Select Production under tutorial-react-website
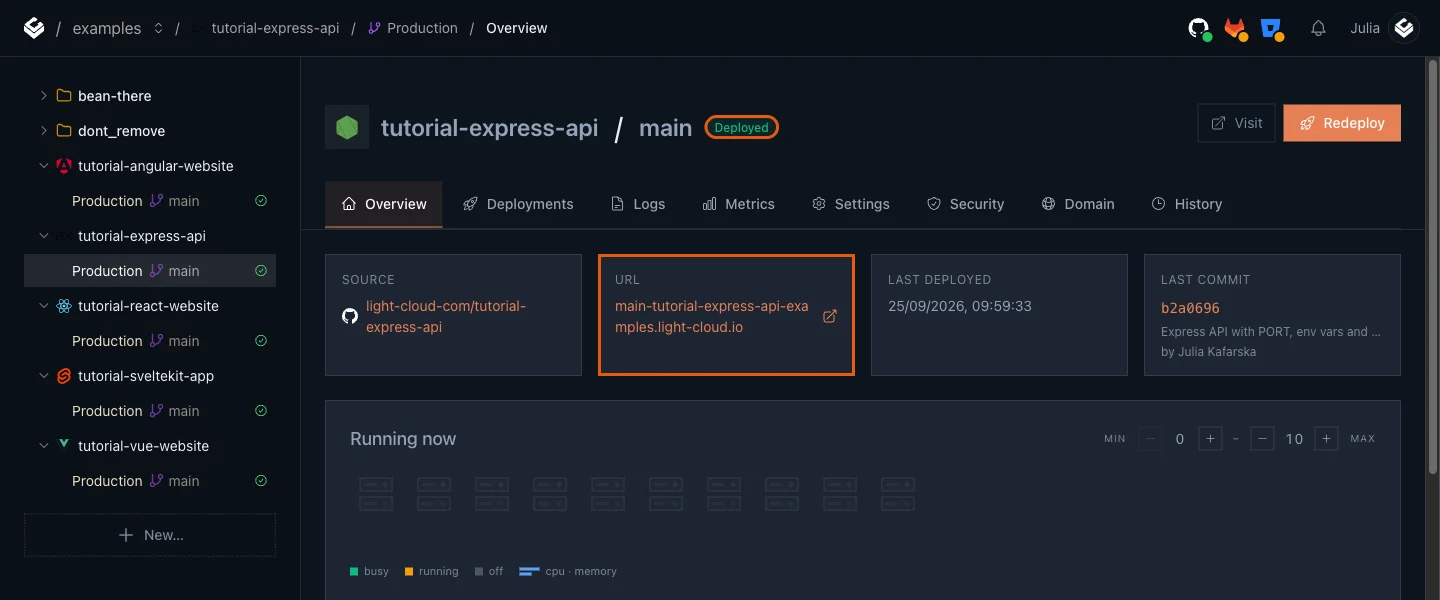This screenshot has width=1440, height=600. (150, 341)
